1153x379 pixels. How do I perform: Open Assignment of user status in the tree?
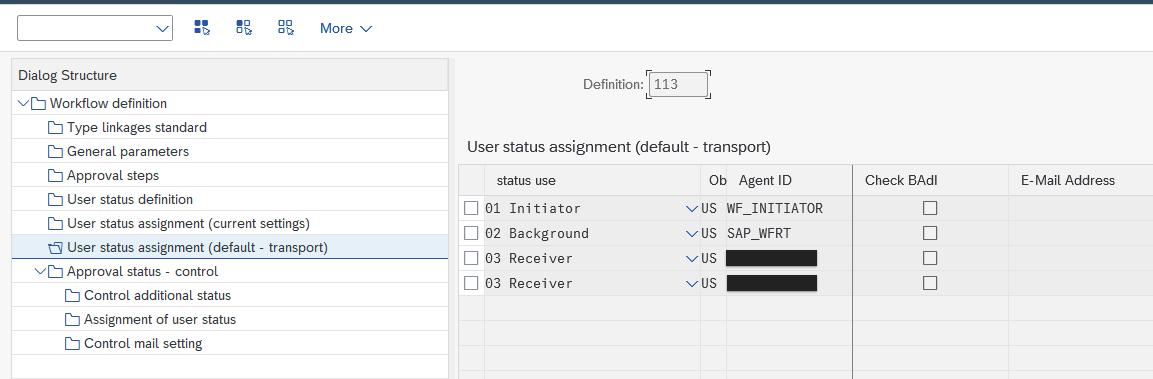coord(160,319)
